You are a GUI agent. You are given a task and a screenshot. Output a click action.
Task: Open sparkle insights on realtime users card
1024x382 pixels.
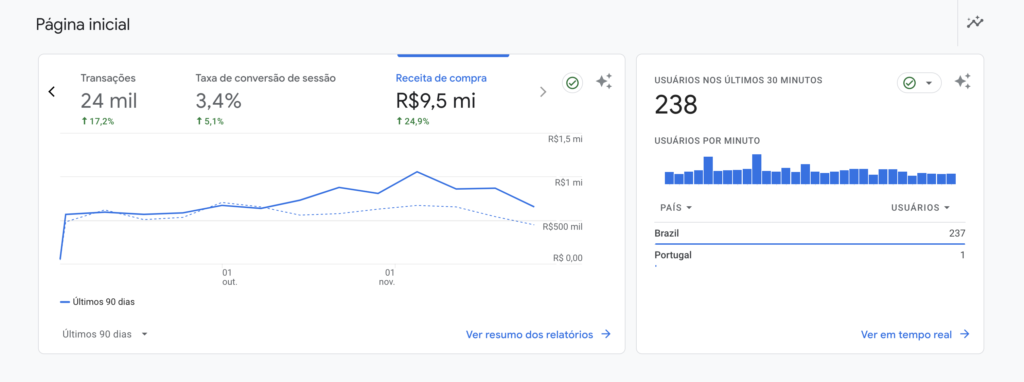coord(963,82)
